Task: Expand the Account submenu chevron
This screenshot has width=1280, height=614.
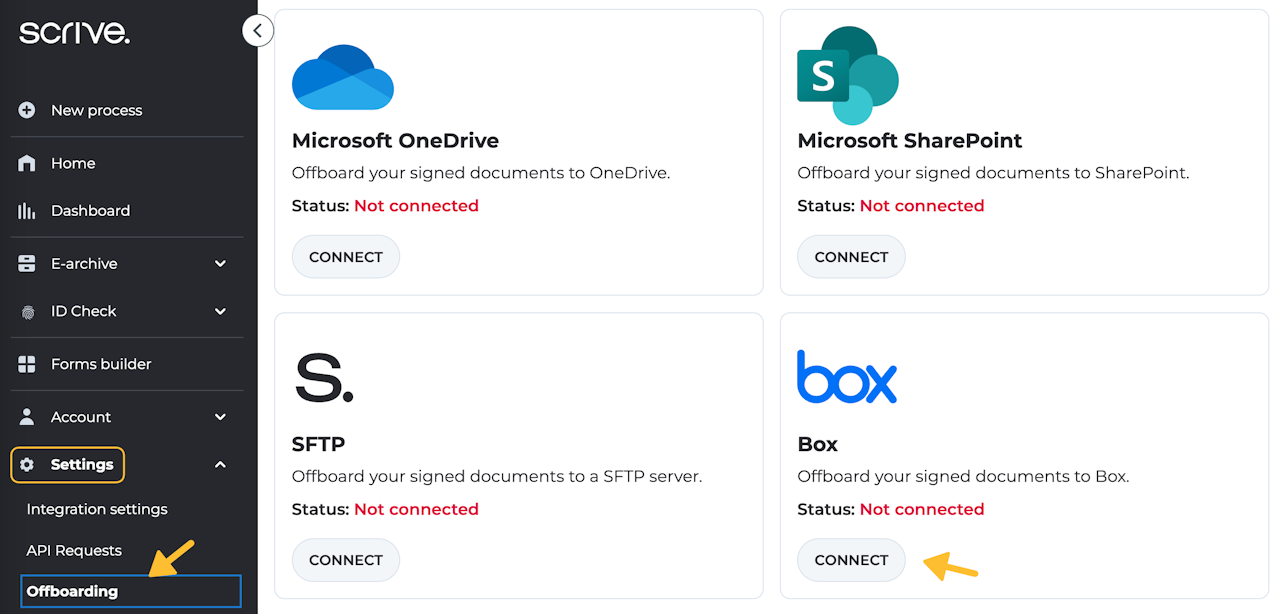Action: coord(220,417)
